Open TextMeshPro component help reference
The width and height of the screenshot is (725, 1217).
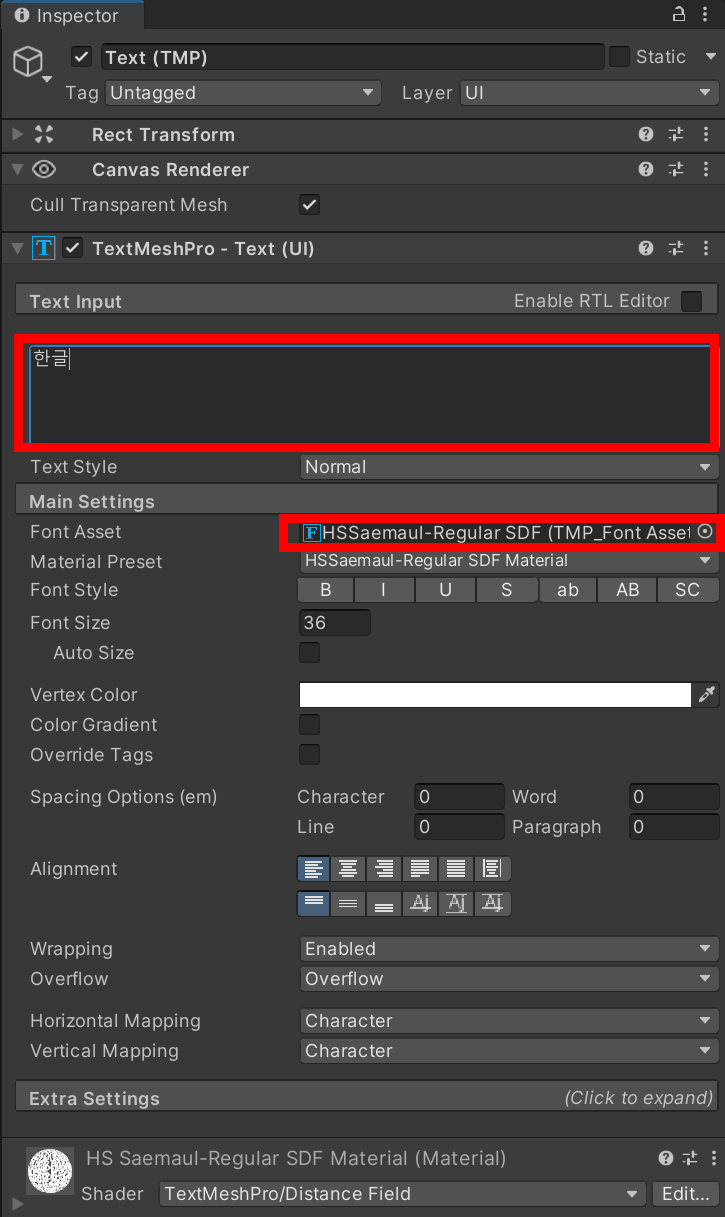tap(646, 248)
